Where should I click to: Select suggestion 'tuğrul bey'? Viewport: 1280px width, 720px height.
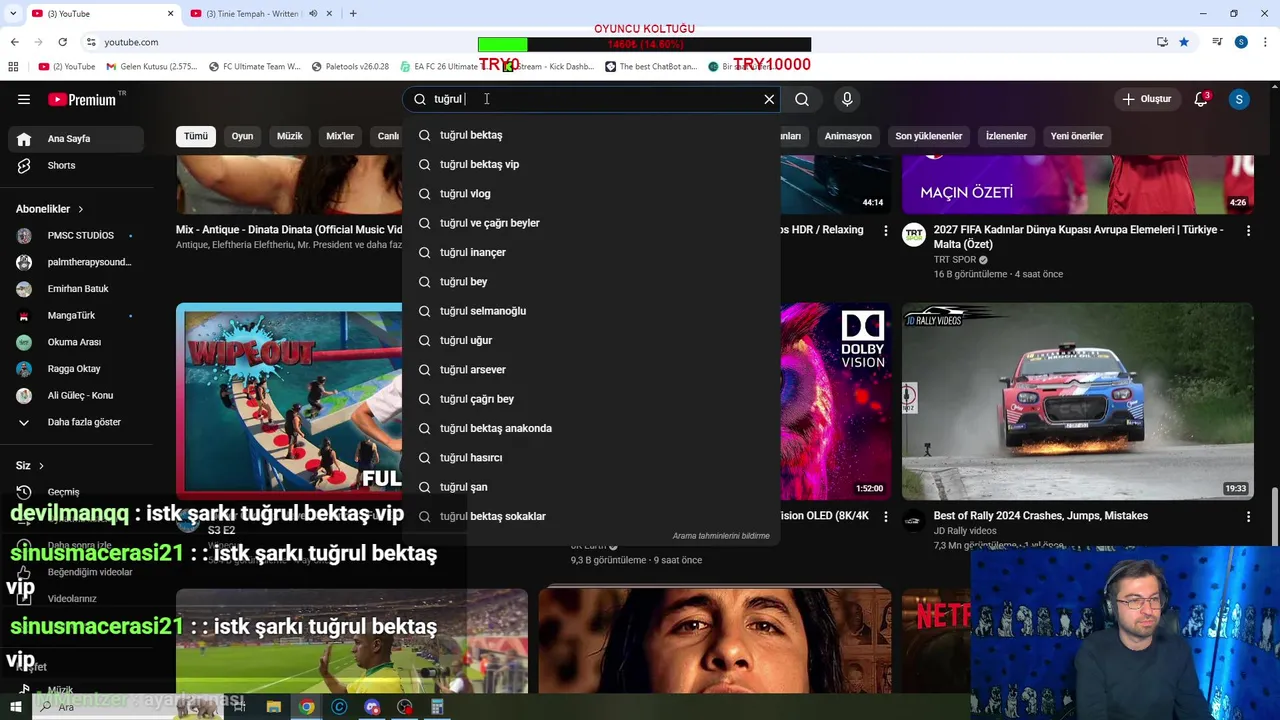591,282
